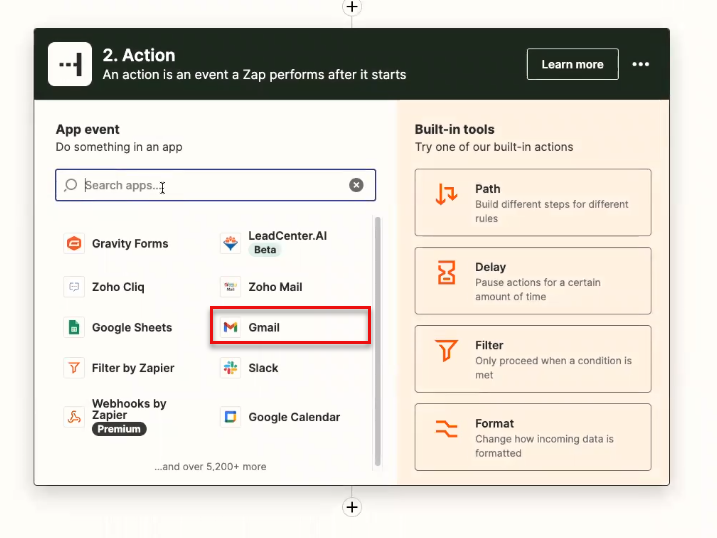Select the Filter by Zapier icon
The image size is (717, 538).
[73, 368]
